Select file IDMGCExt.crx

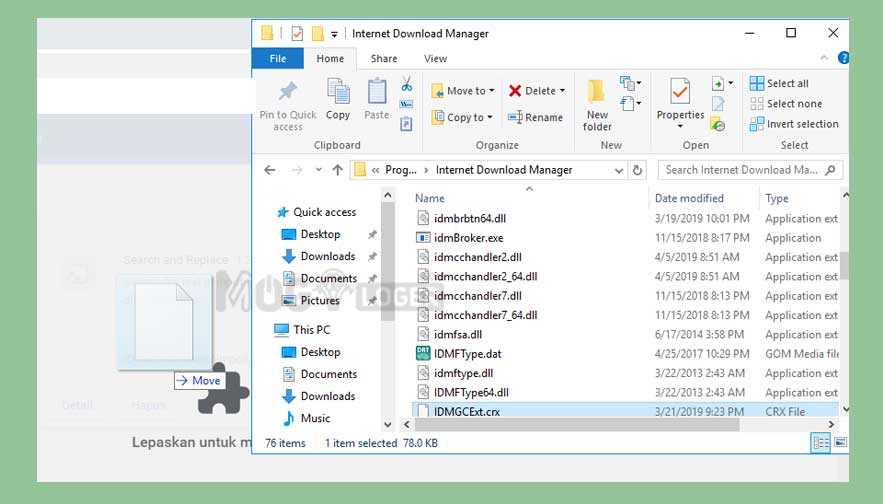pos(466,411)
